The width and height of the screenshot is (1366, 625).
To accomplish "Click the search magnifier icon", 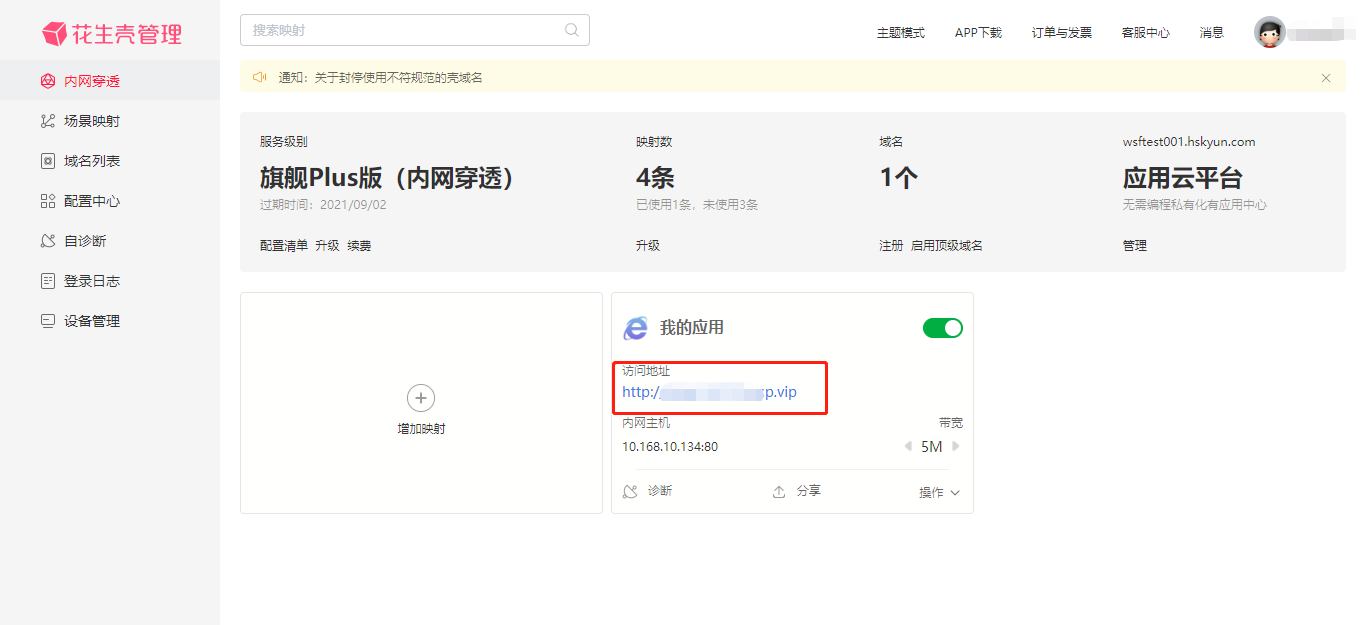I will coord(572,30).
